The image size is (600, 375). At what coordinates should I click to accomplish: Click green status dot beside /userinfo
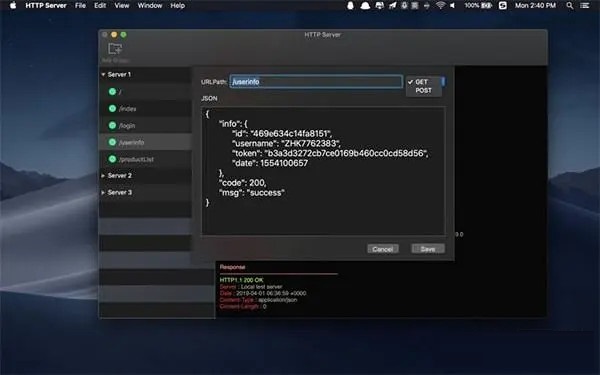pyautogui.click(x=112, y=142)
